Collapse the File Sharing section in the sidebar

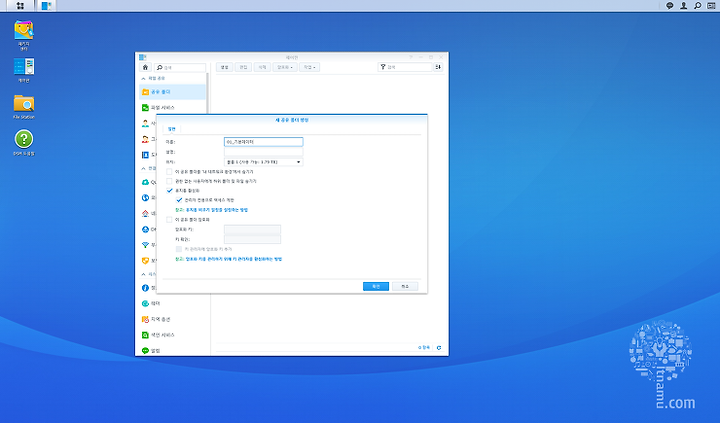point(143,79)
